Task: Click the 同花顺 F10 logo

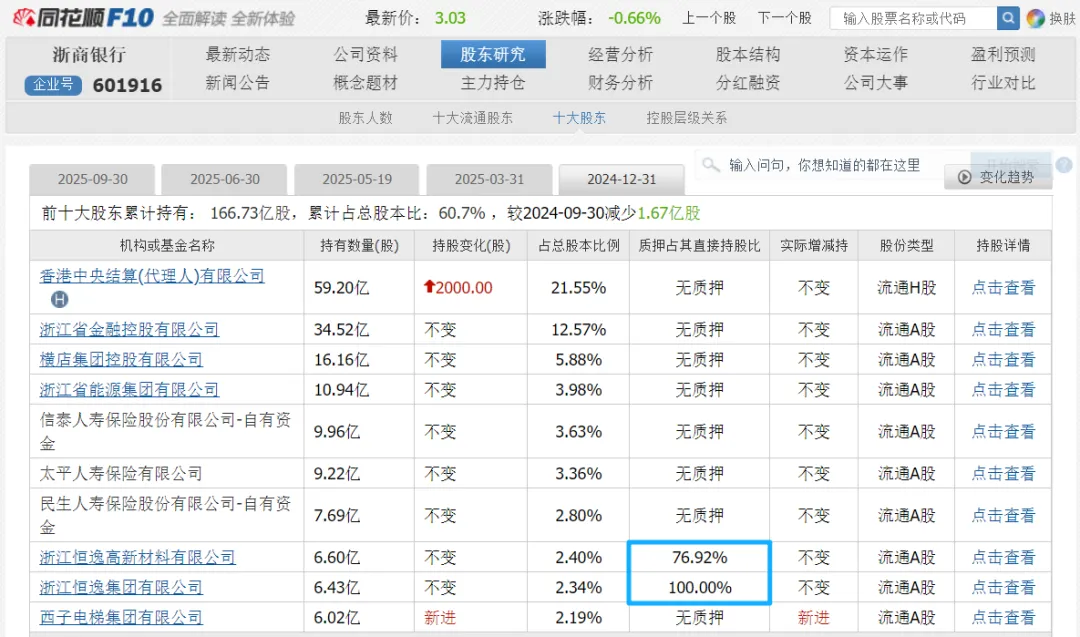Action: pos(83,18)
